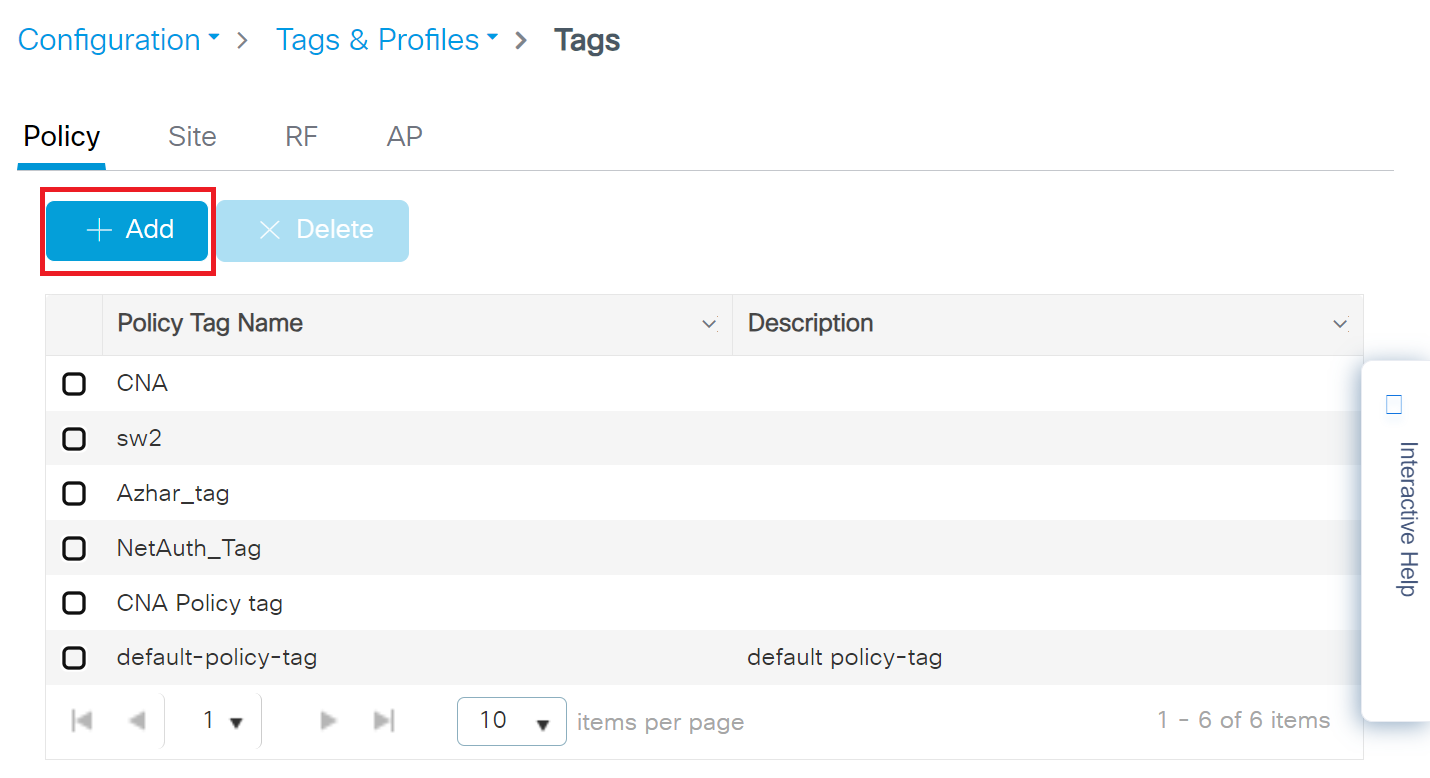Screen dimensions: 1430x778
Task: Select the CNA policy tag checkbox
Action: (x=74, y=384)
